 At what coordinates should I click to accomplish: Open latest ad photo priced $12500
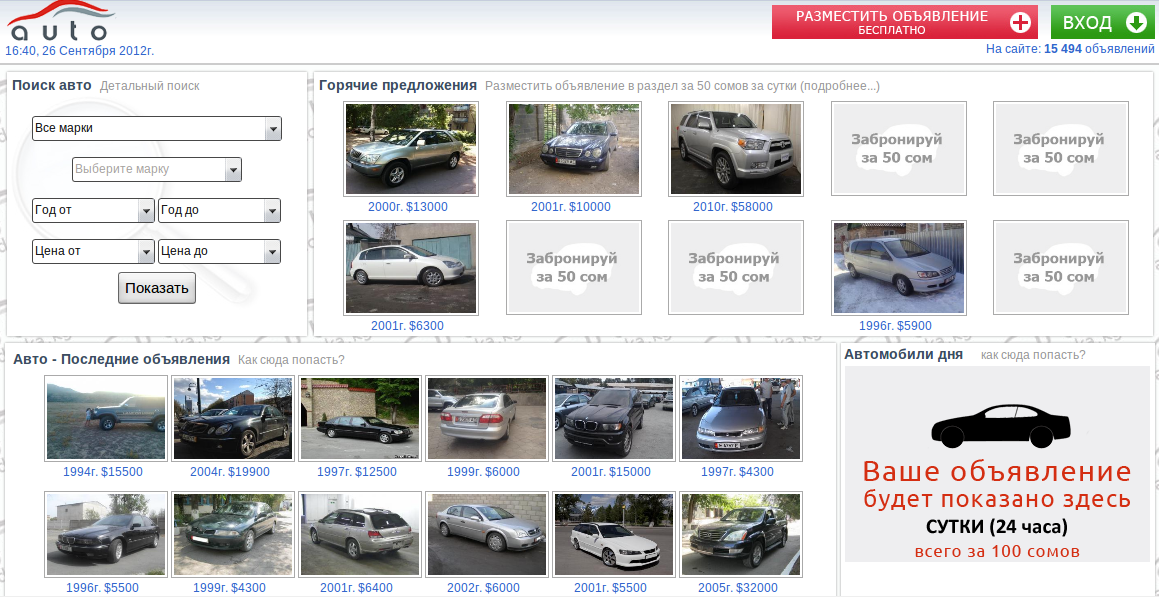360,418
